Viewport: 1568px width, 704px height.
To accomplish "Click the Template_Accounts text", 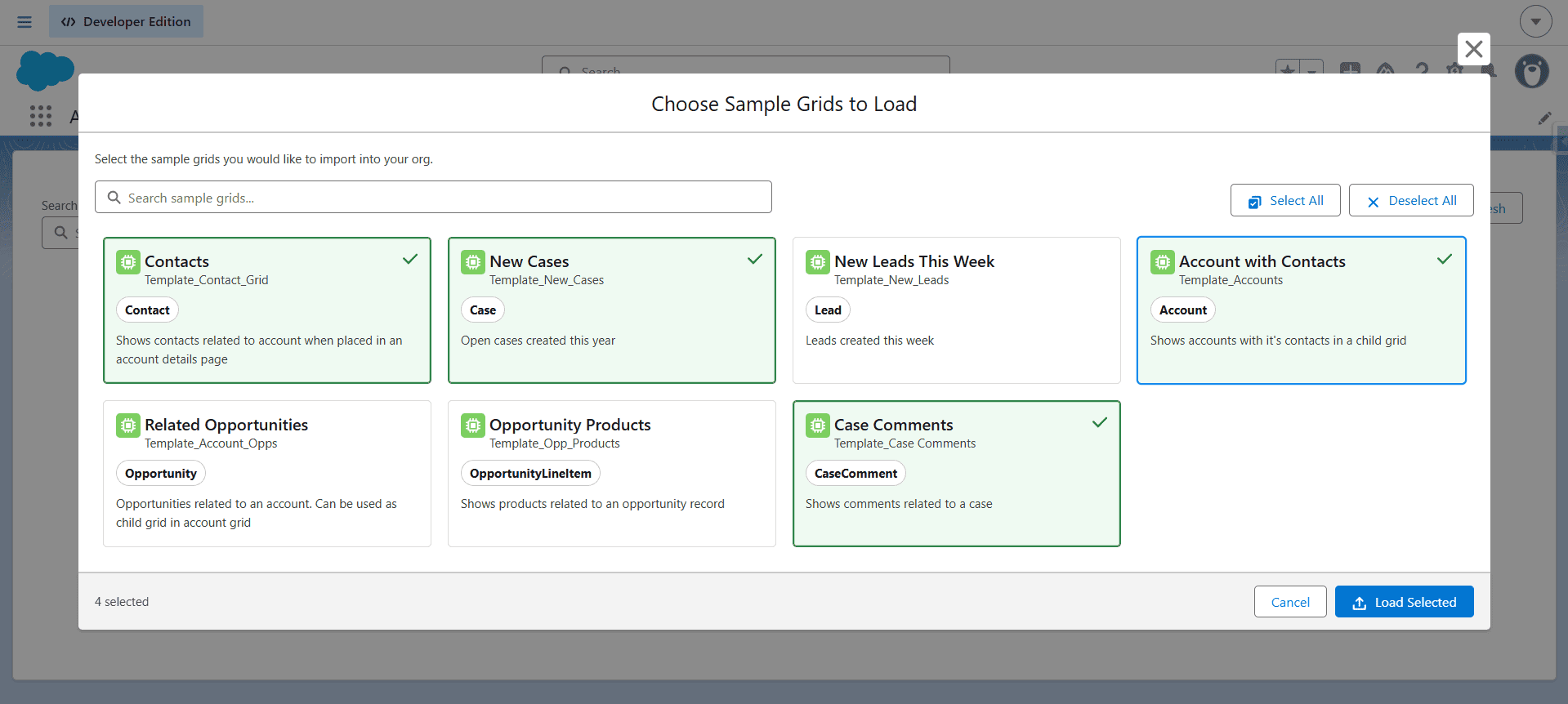I will pyautogui.click(x=1231, y=280).
